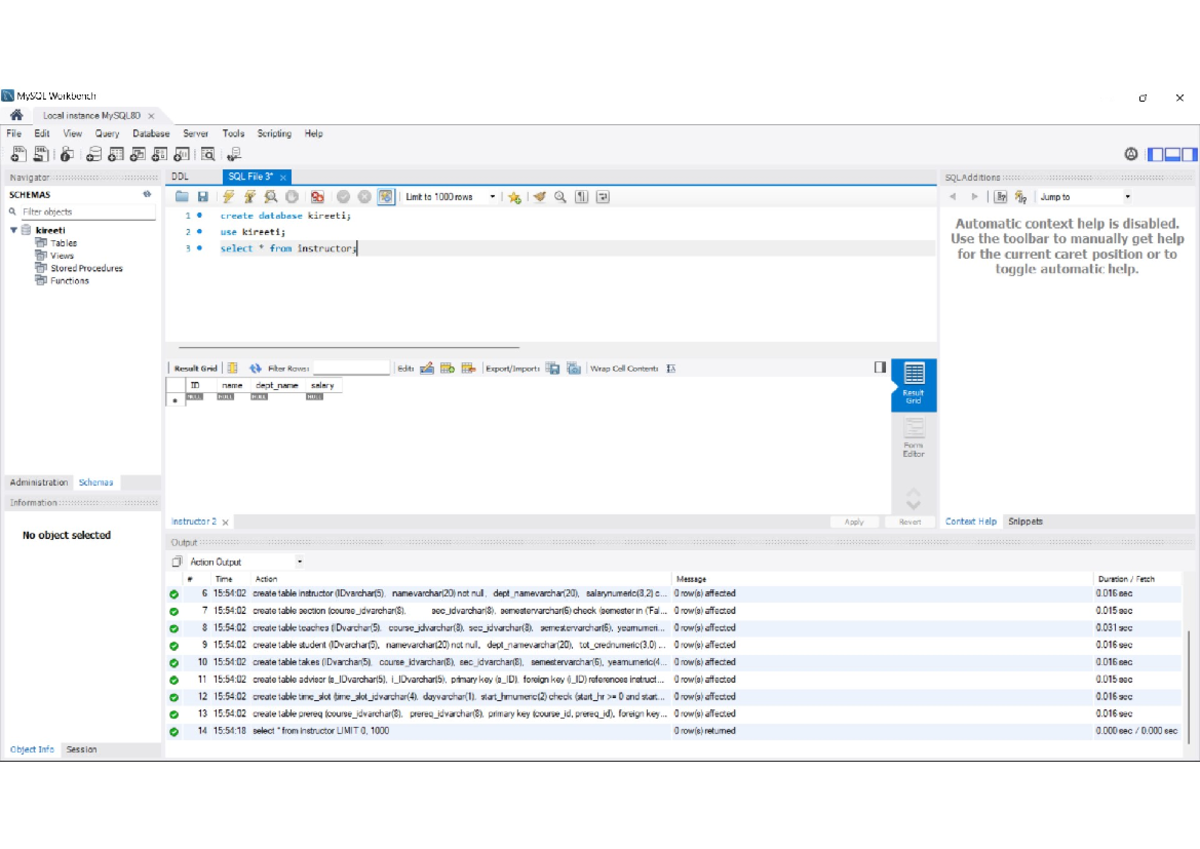Click the save SQL script floppy icon
Image resolution: width=1200 pixels, height=849 pixels.
click(x=203, y=197)
